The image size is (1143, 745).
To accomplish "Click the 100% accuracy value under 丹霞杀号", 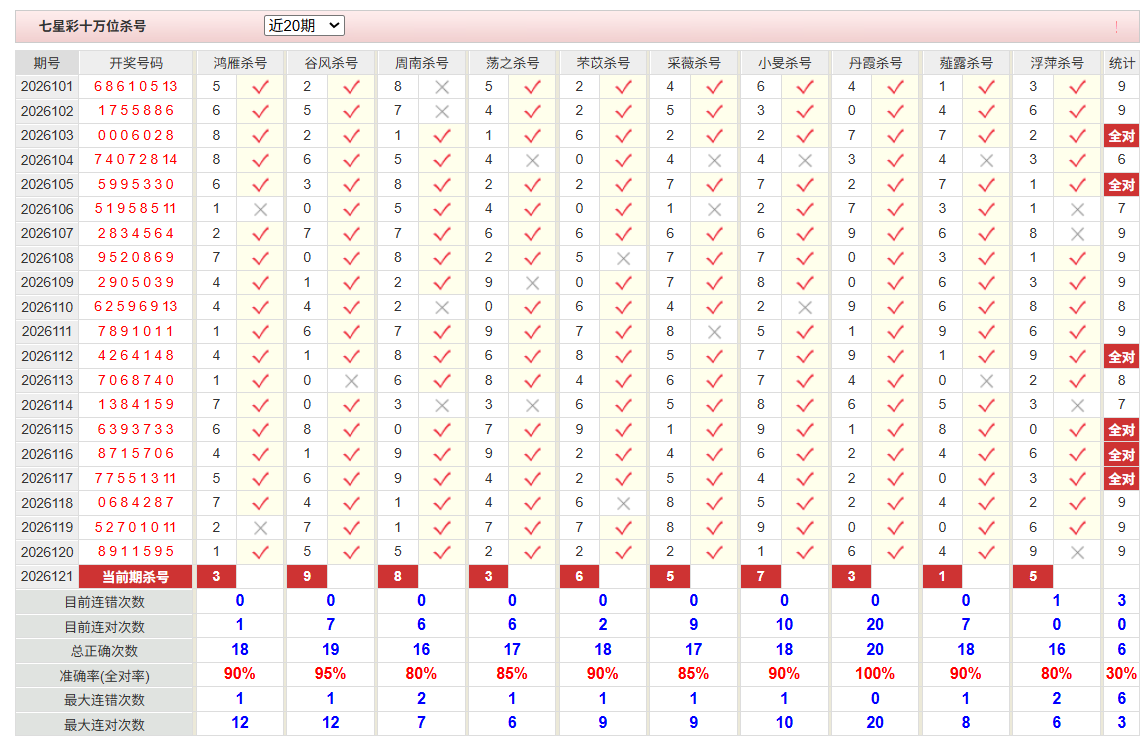I will [875, 674].
